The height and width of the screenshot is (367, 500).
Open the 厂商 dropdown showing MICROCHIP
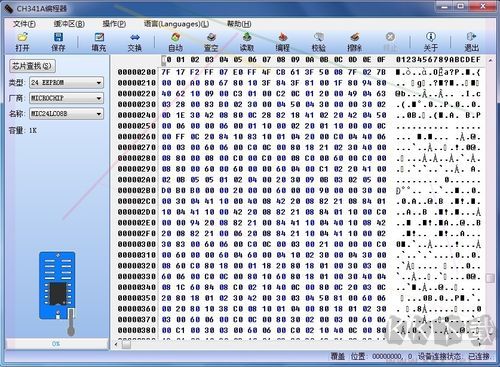(x=66, y=98)
